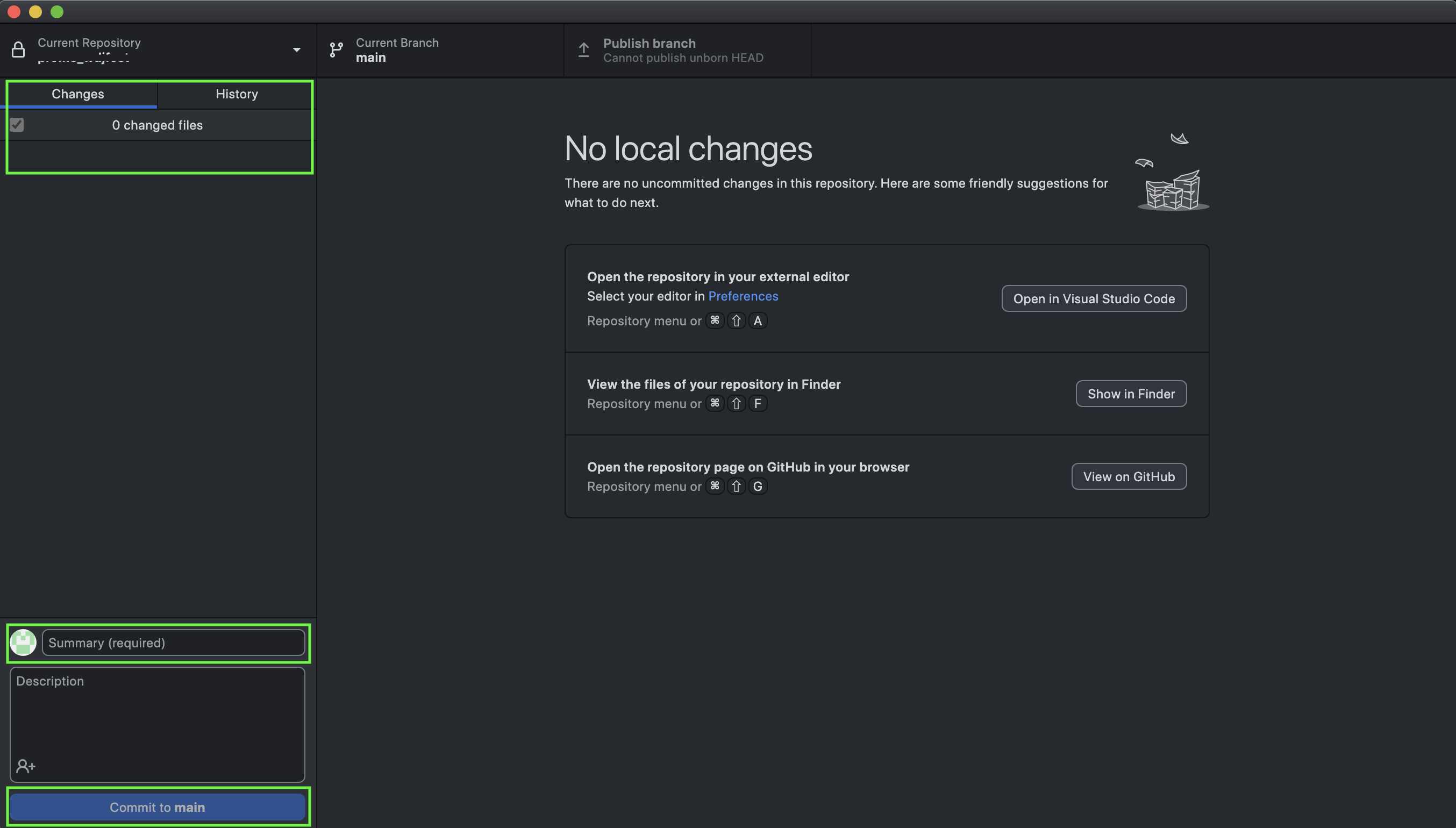
Task: Click the user avatar beside Summary
Action: [x=23, y=643]
